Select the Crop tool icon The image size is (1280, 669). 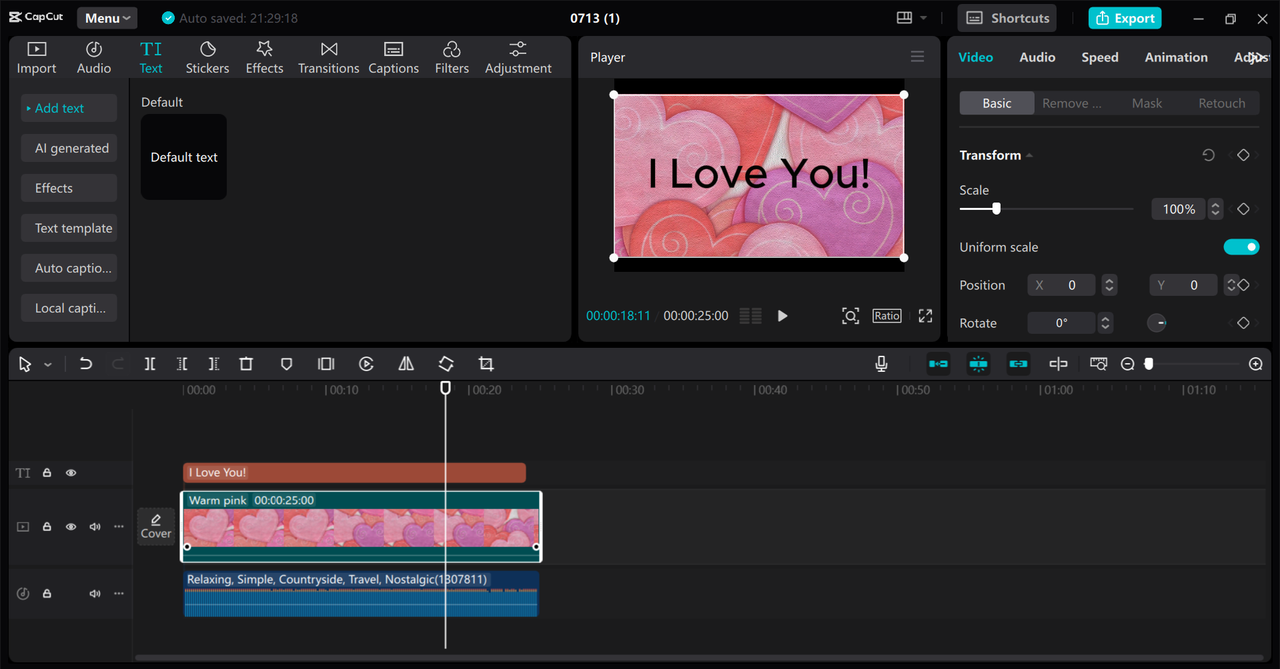click(486, 364)
